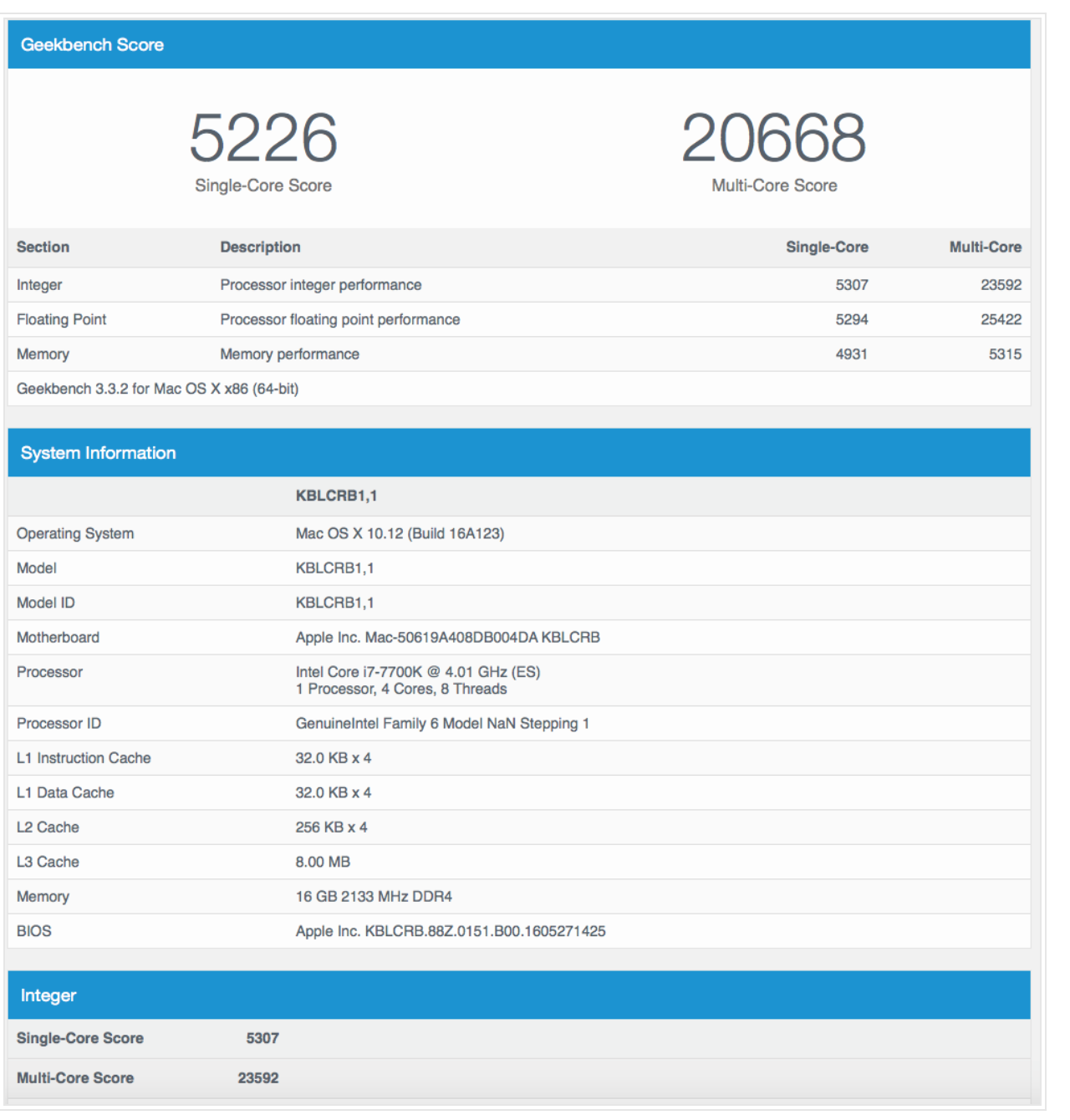Click the bold KBLCRB1,1 table heading
This screenshot has width=1070, height=1120.
(336, 496)
